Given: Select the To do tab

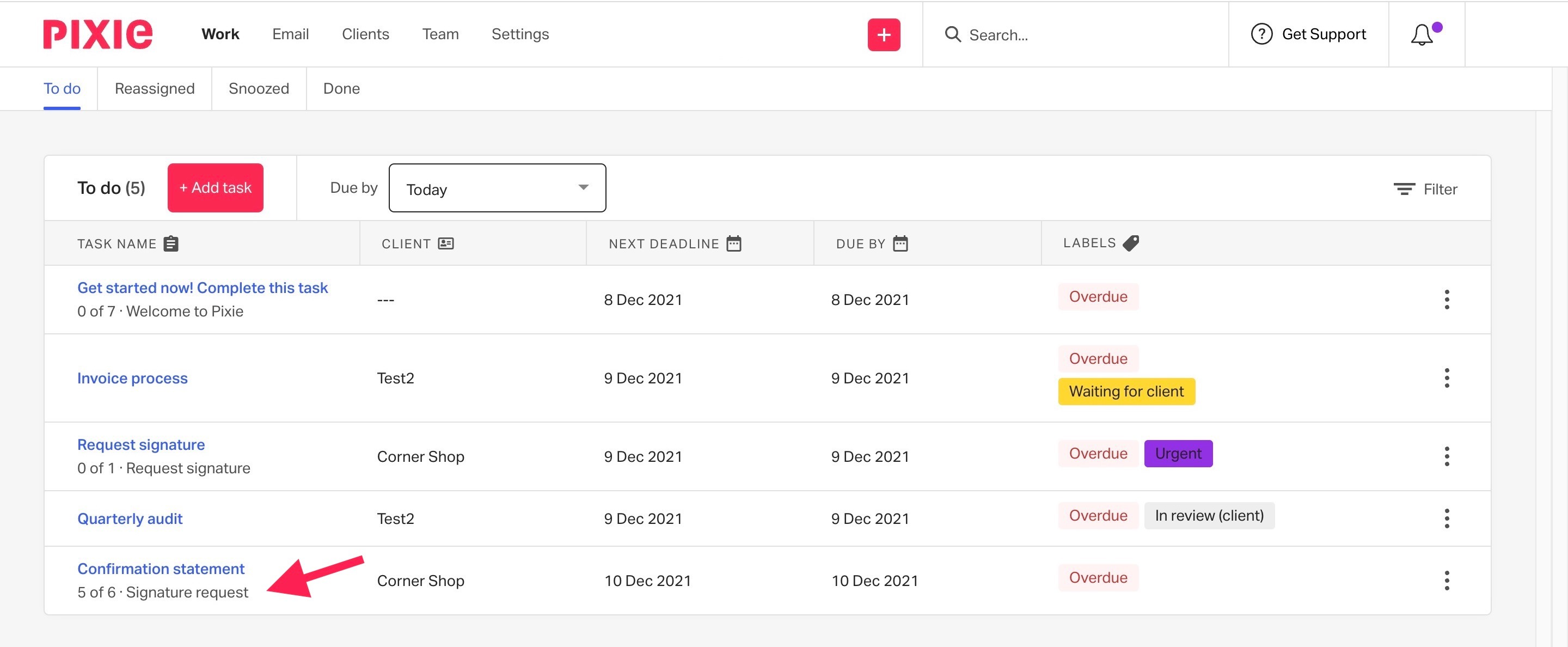Looking at the screenshot, I should point(62,89).
